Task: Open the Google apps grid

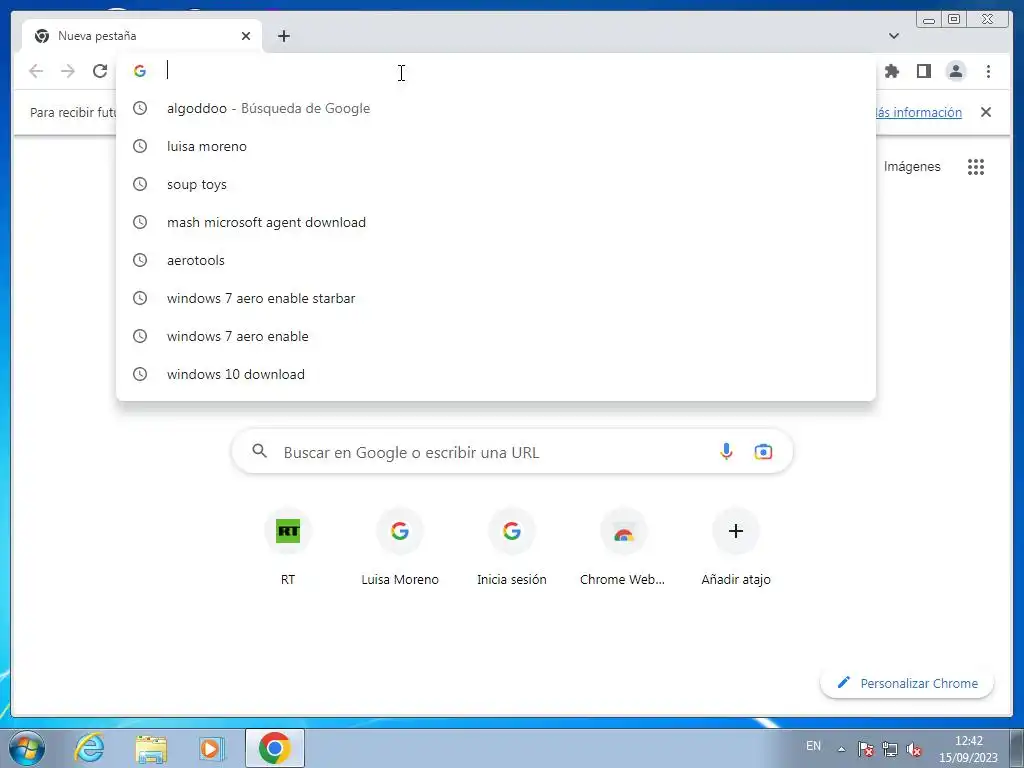Action: [x=976, y=167]
